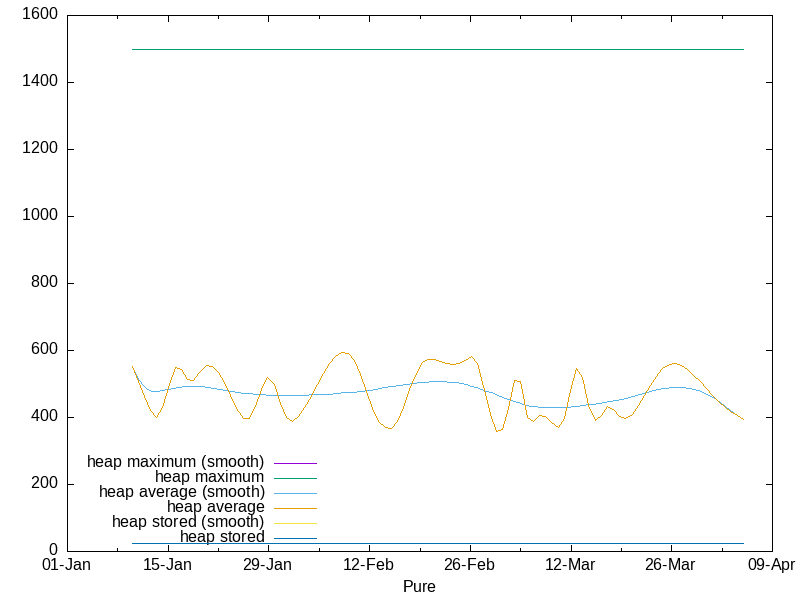Click the 'heap average (smooth)' legend label
The height and width of the screenshot is (600, 800).
181,492
